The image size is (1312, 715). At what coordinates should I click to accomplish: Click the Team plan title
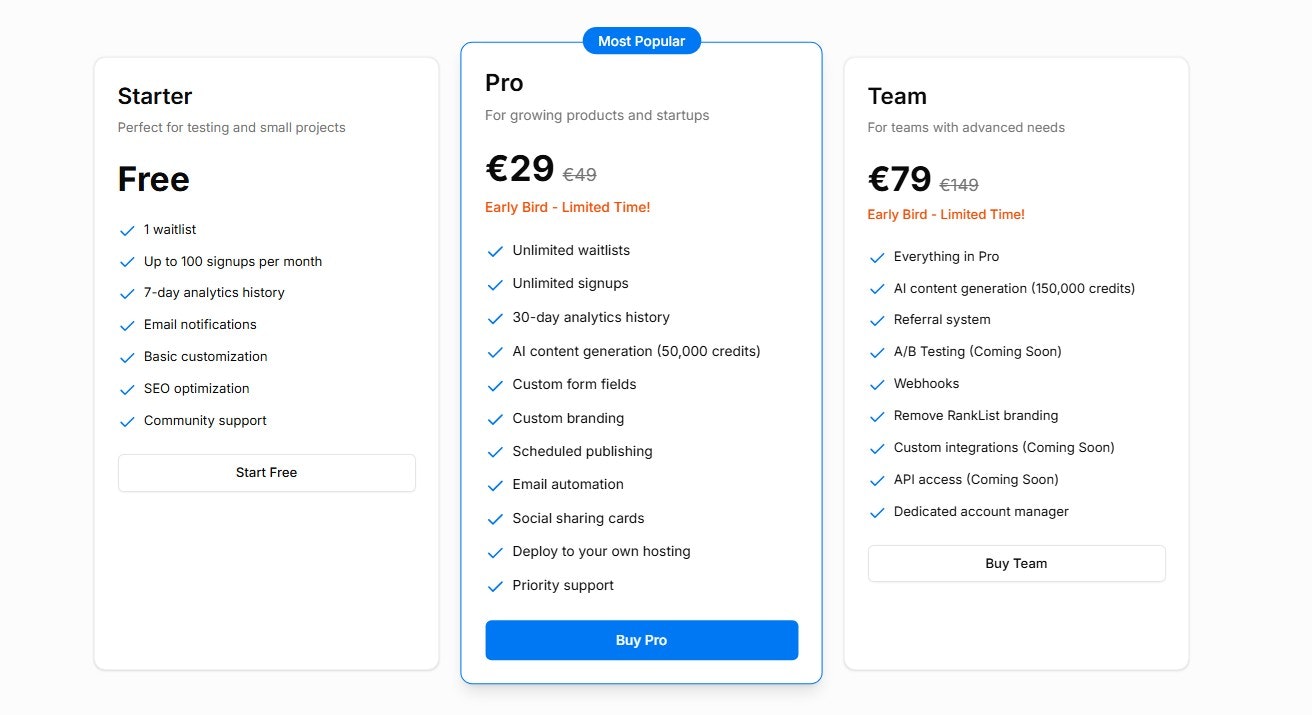click(x=897, y=96)
